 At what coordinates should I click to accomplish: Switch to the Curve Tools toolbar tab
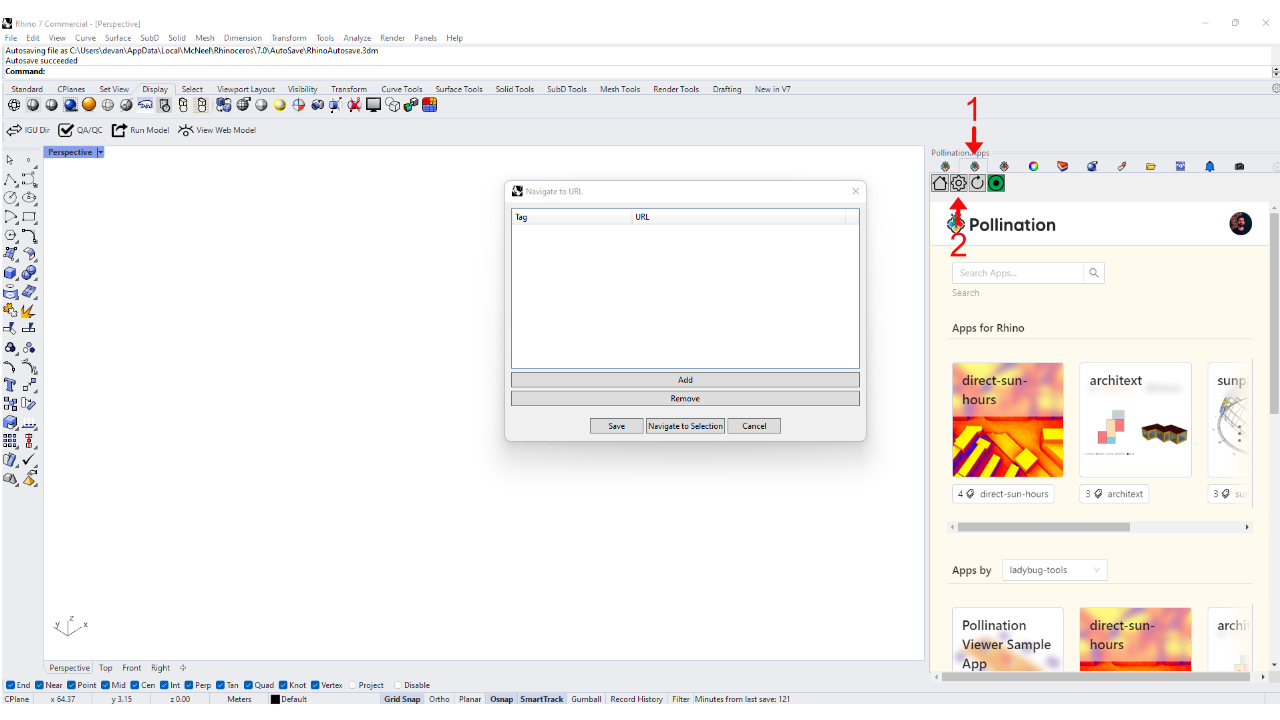(401, 89)
